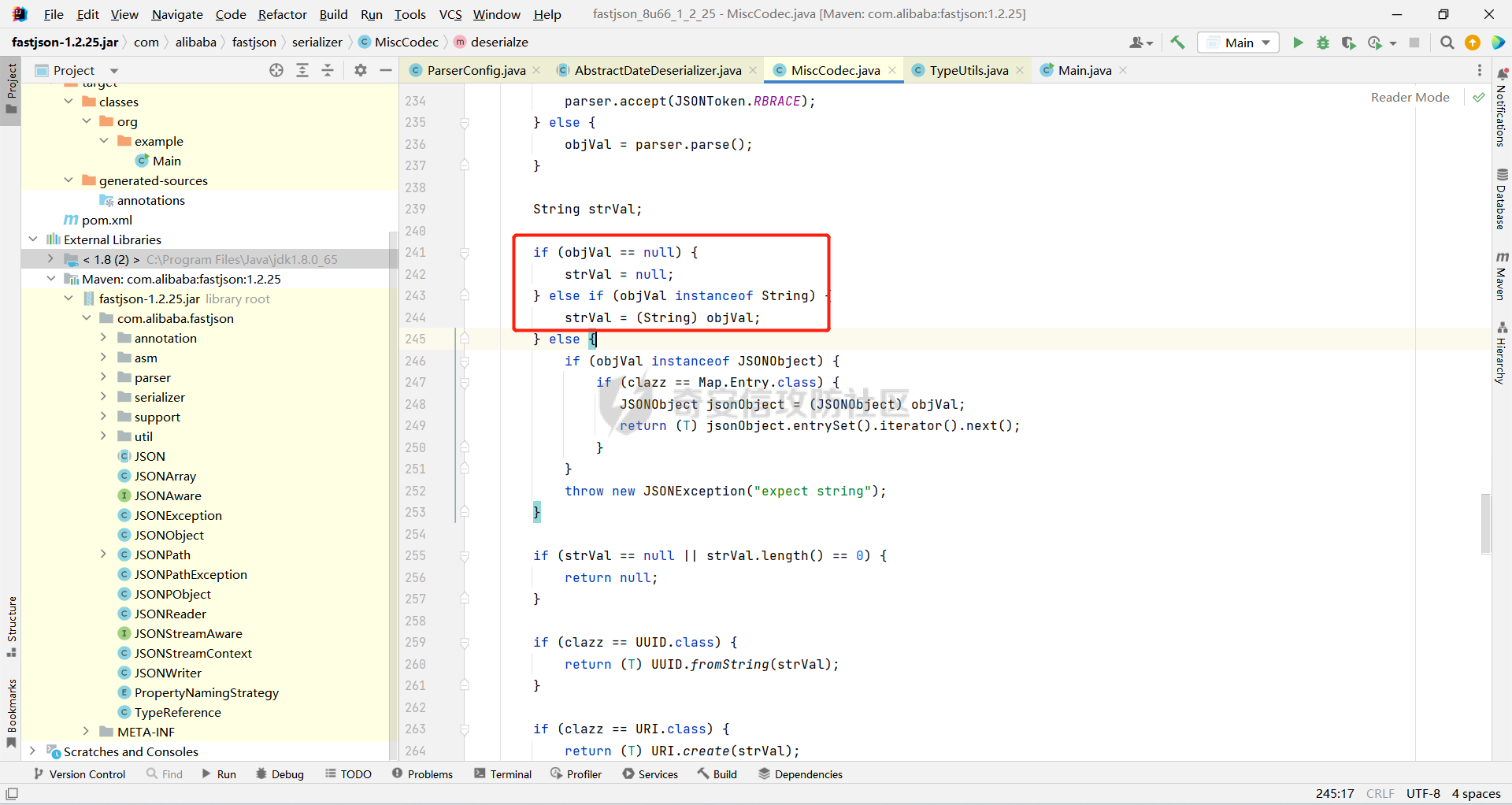Click the Select Opened File target icon
Image resolution: width=1512 pixels, height=805 pixels.
276,70
